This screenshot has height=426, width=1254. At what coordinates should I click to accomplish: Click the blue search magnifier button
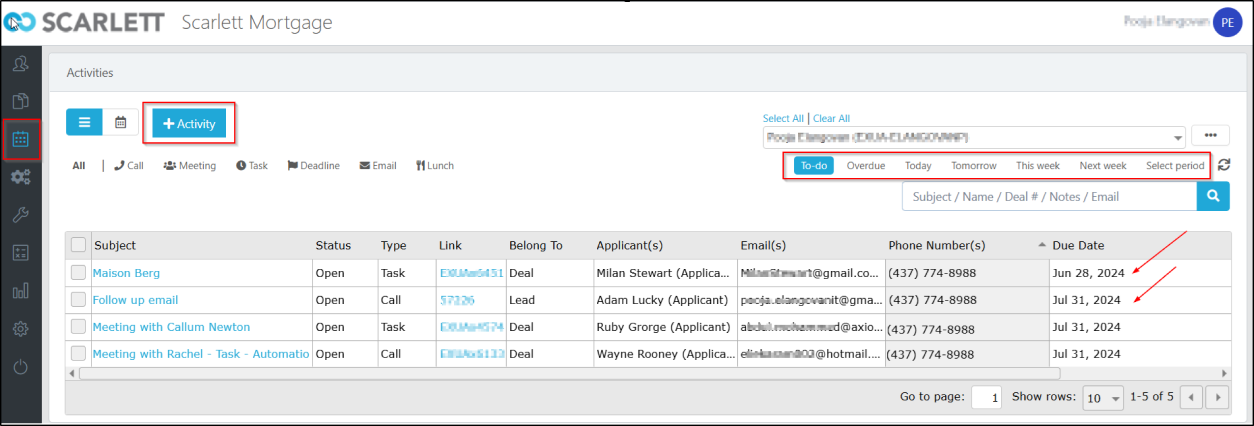coord(1211,197)
